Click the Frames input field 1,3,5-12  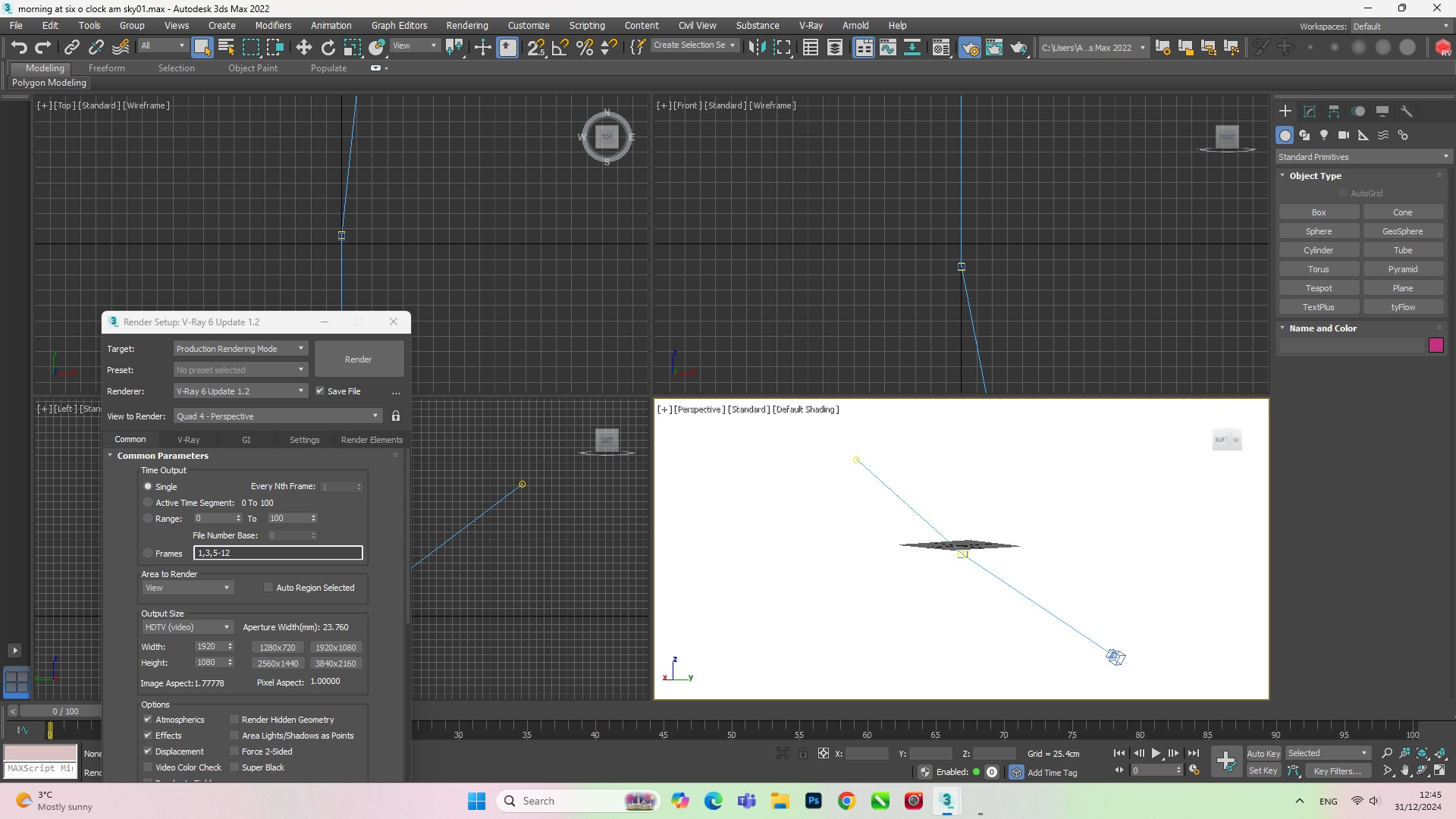coord(278,553)
